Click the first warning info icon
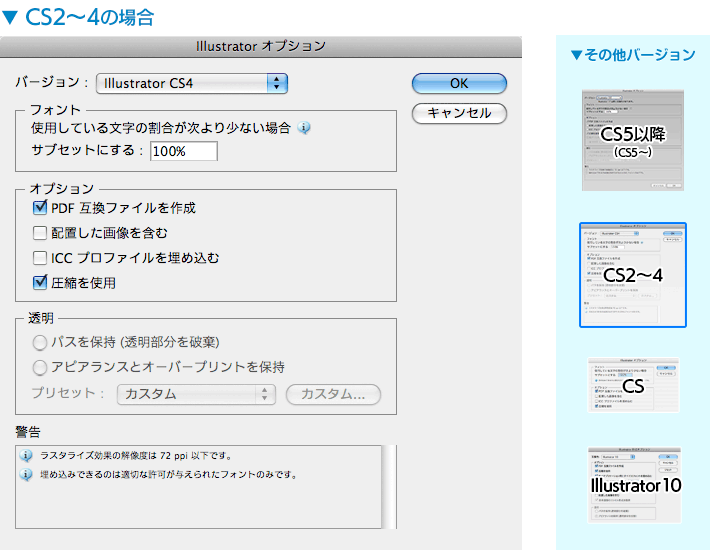This screenshot has width=710, height=550. pos(25,455)
